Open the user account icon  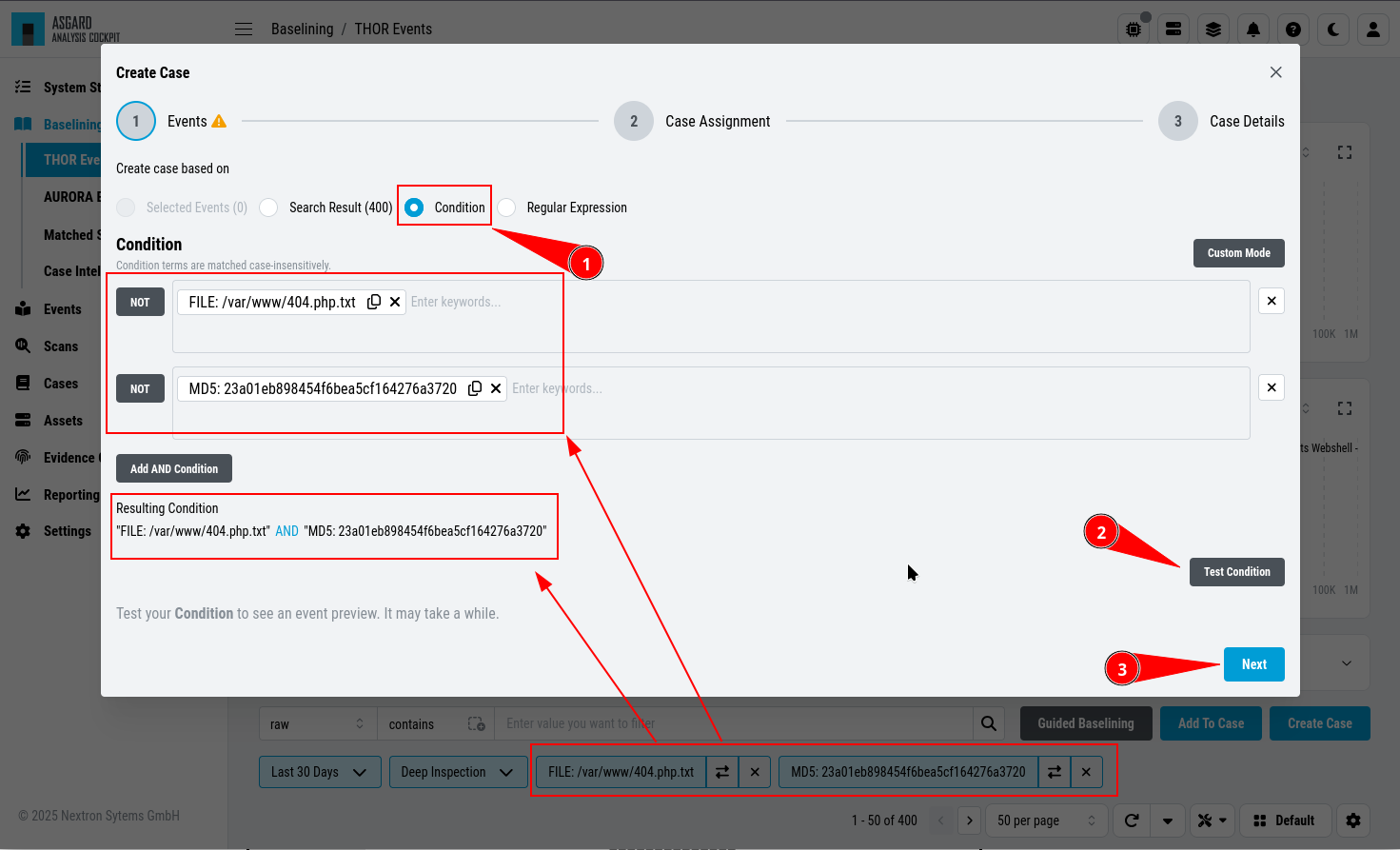pyautogui.click(x=1373, y=30)
